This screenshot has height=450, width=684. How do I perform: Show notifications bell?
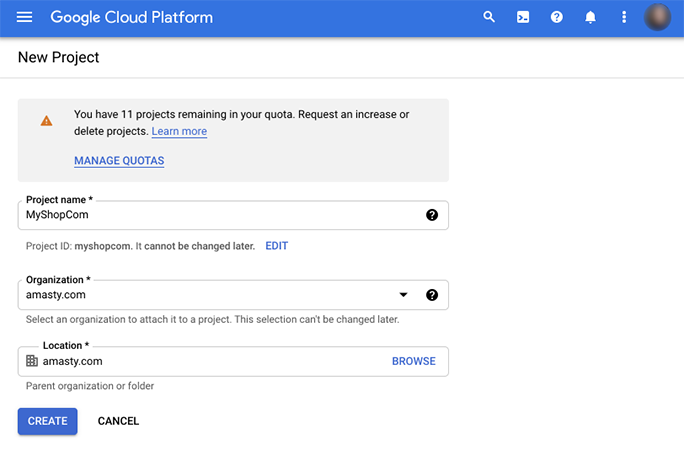590,17
